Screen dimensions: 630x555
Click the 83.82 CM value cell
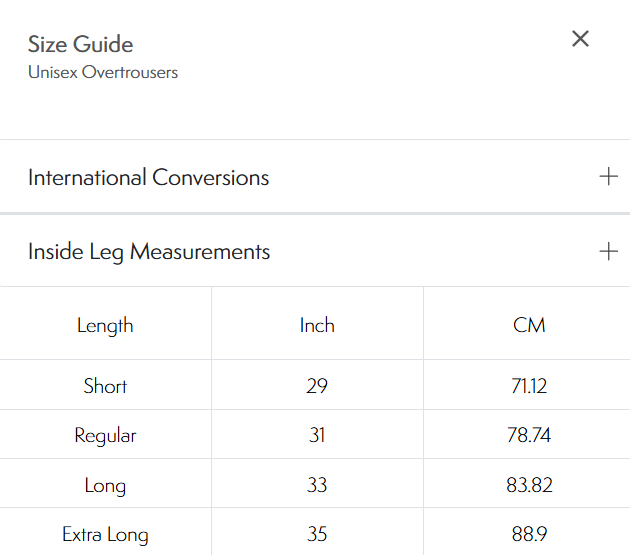pos(528,485)
